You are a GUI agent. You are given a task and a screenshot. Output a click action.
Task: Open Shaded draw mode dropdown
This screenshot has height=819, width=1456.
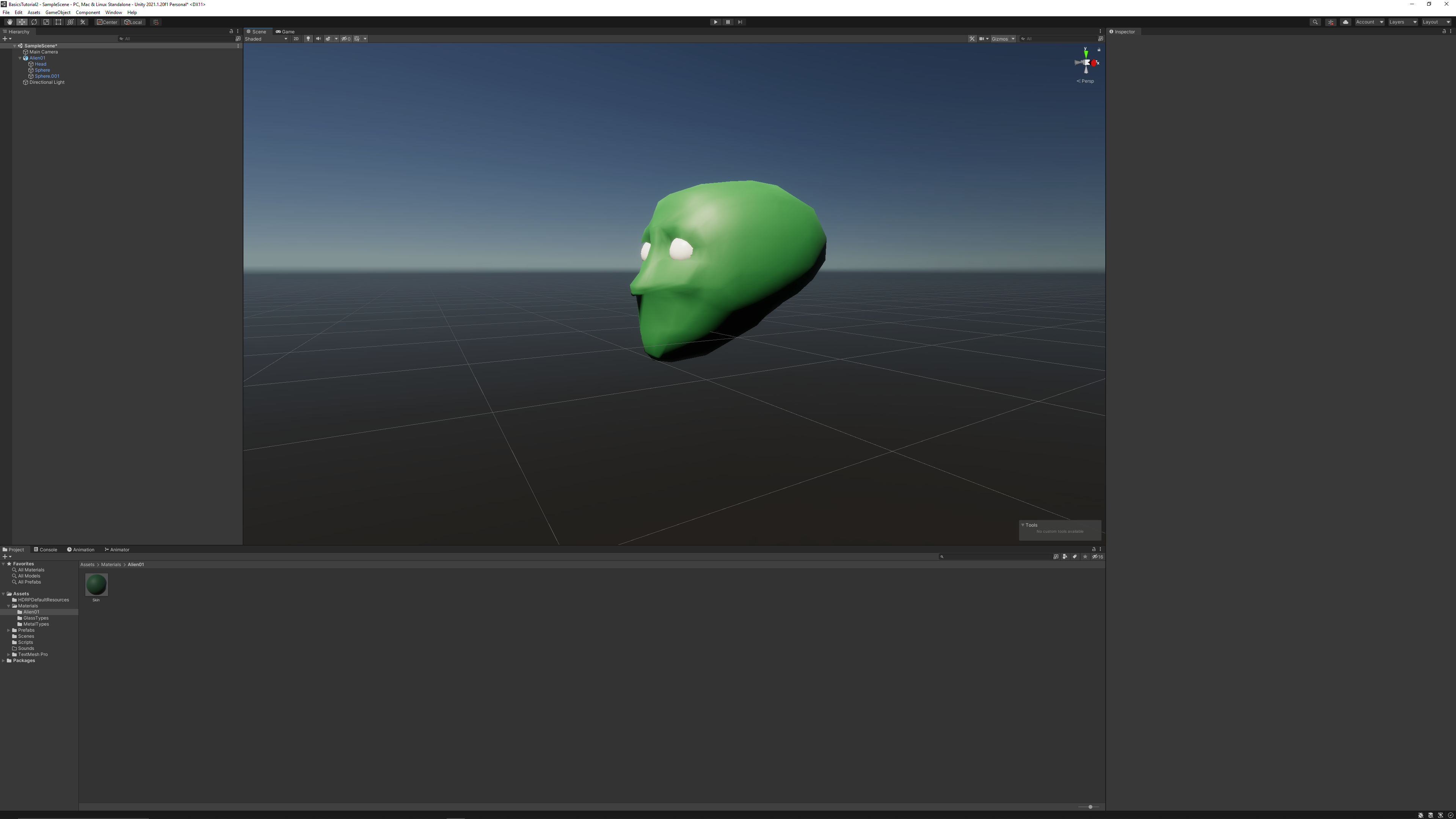[x=266, y=39]
